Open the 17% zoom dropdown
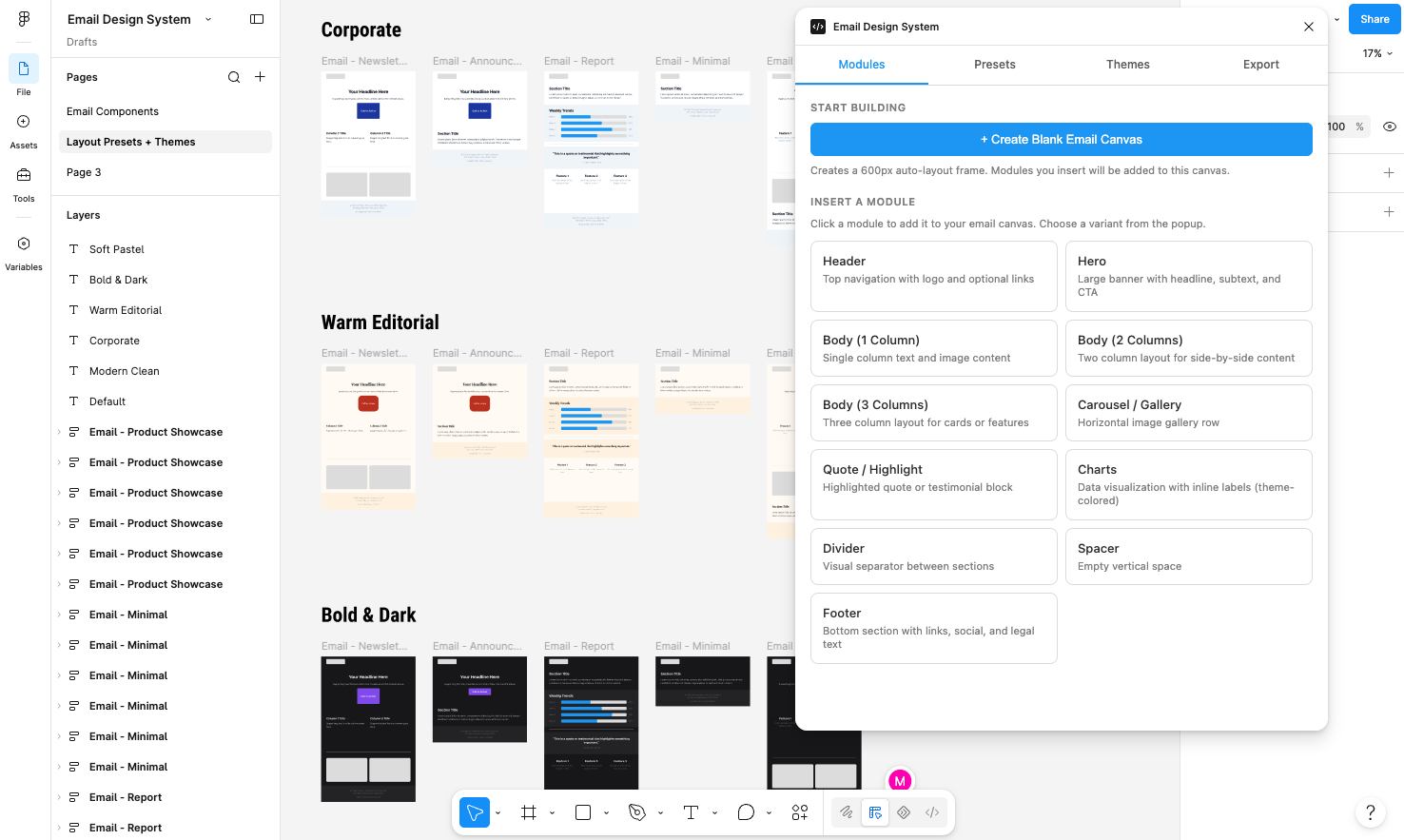Screen dimensions: 1404x840 pyautogui.click(x=1377, y=53)
